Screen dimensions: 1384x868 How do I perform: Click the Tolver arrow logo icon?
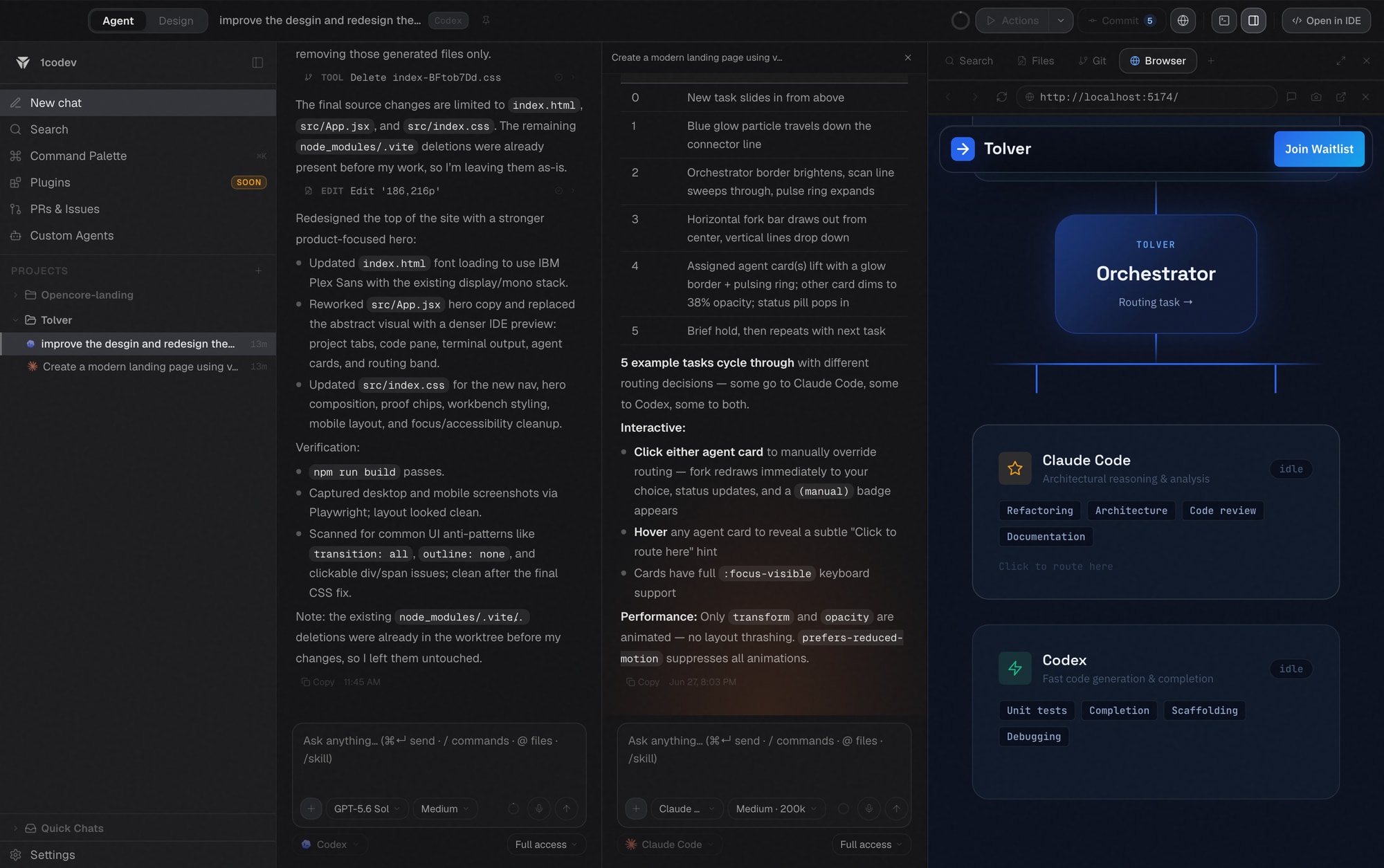963,149
